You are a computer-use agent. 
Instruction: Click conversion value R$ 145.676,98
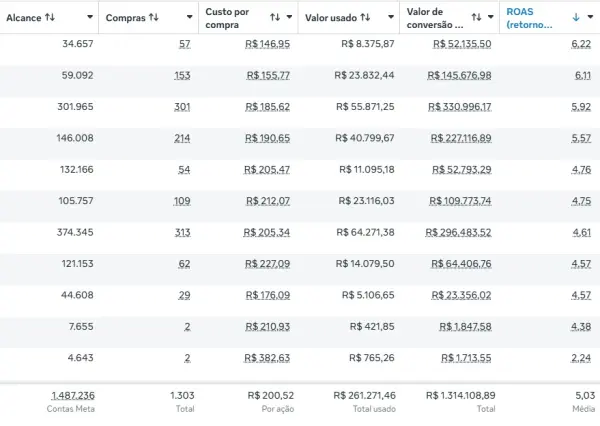(459, 75)
